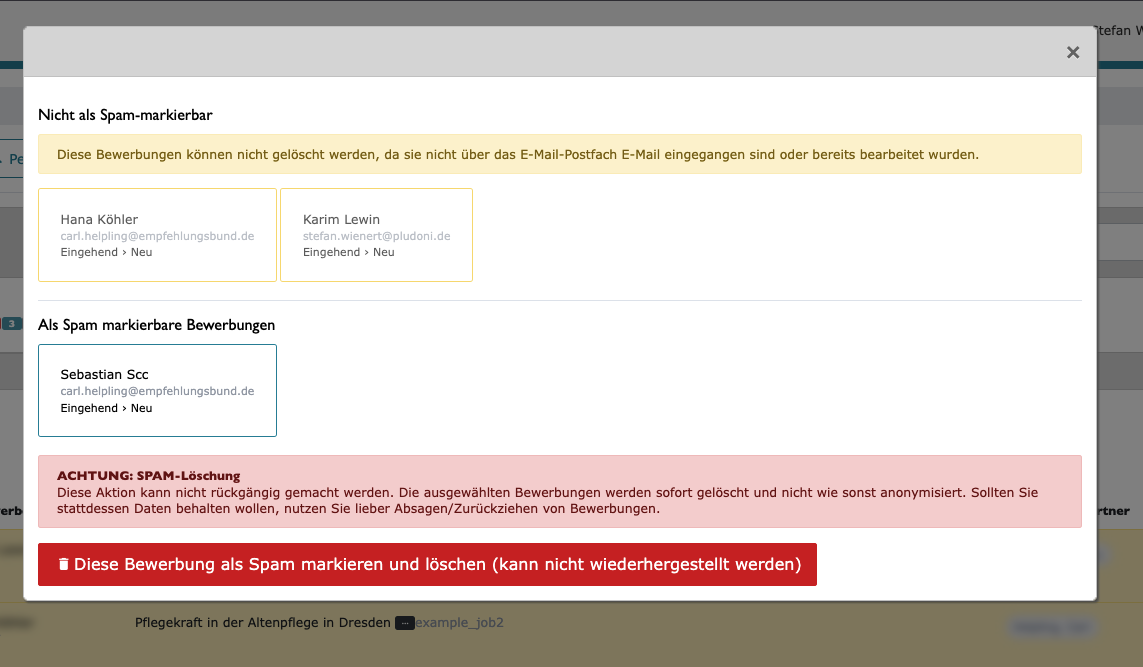Click the 'Nicht als Spam-markierbar' heading
The width and height of the screenshot is (1143, 667).
[x=125, y=115]
